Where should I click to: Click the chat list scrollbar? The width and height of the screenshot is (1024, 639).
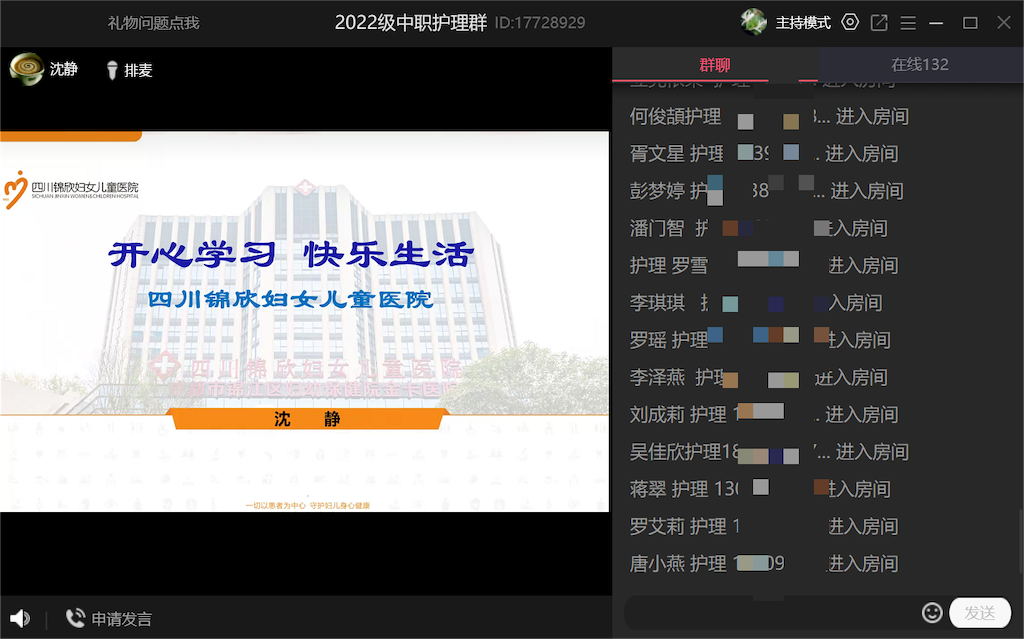pos(1020,539)
